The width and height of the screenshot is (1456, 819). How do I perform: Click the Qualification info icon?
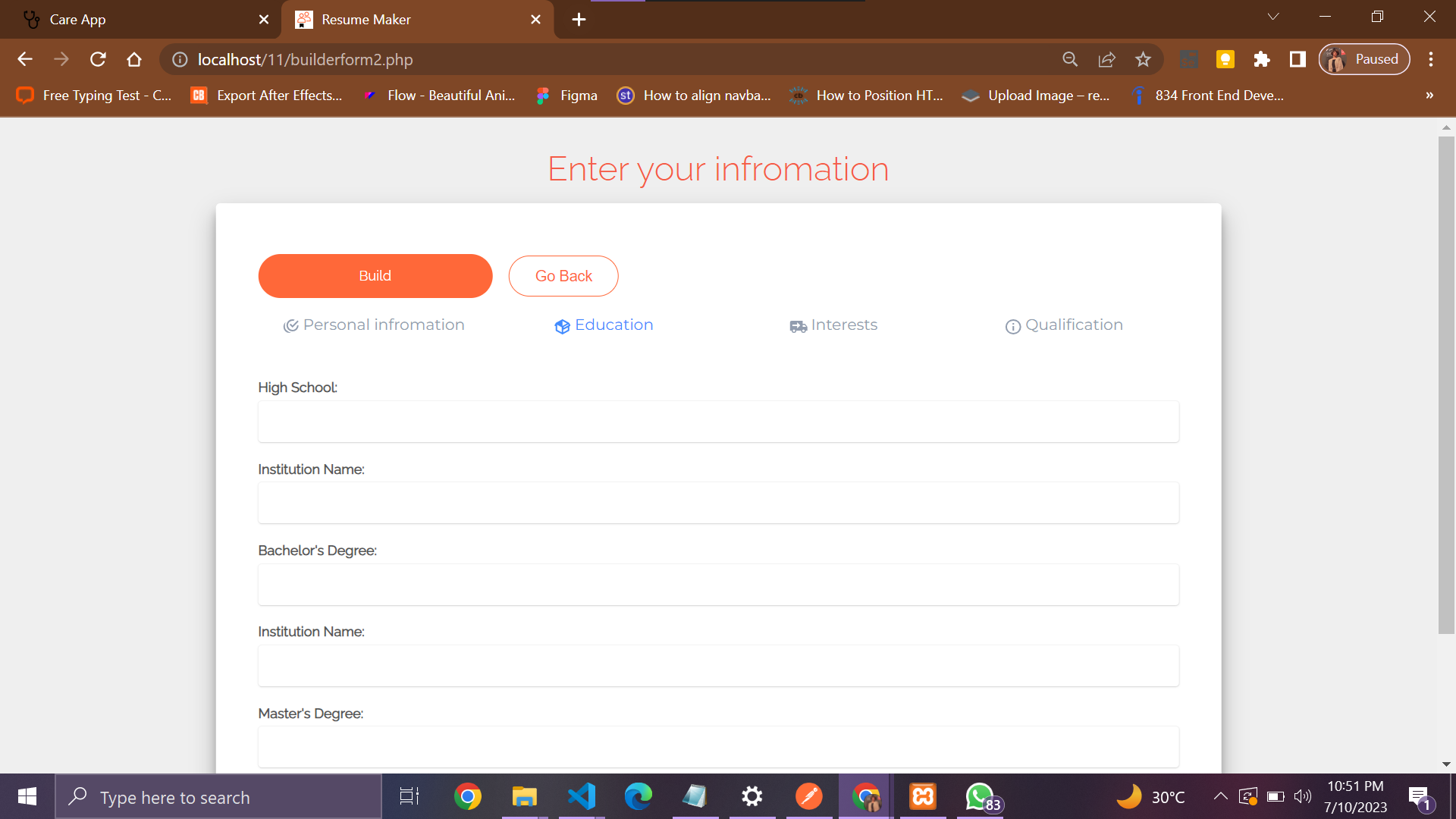tap(1013, 326)
